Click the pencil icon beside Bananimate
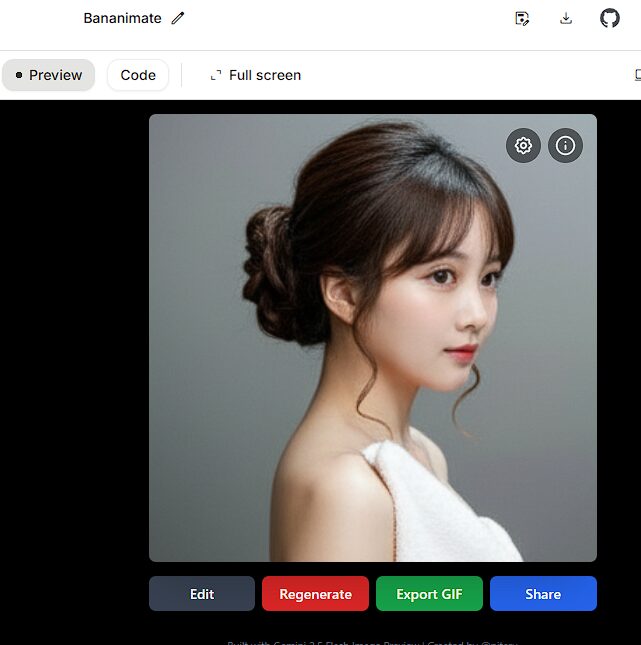 click(178, 18)
